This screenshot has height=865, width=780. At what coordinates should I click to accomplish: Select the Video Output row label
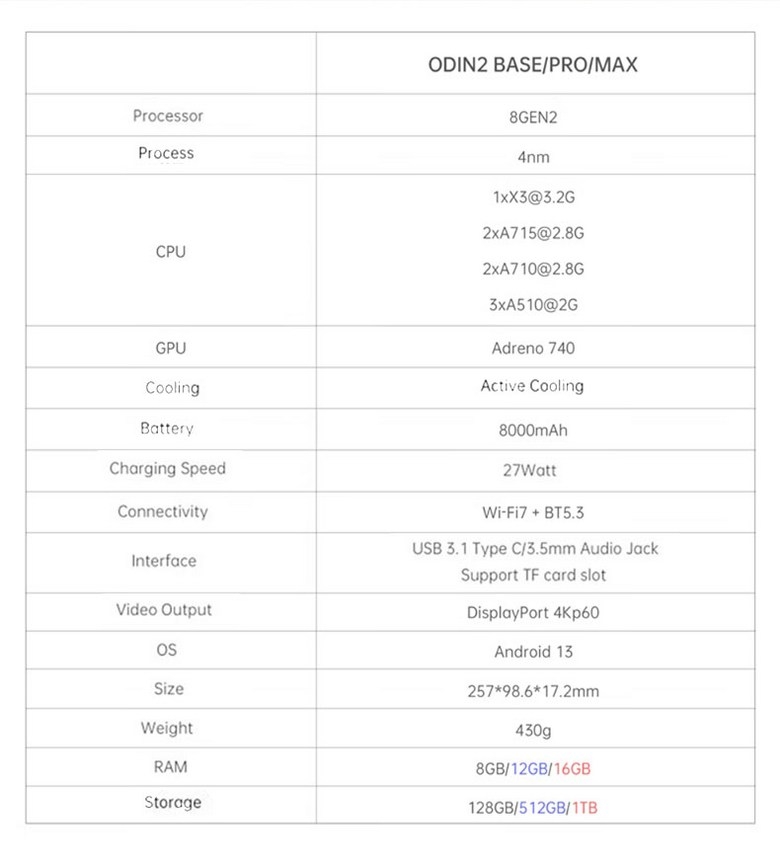pyautogui.click(x=164, y=609)
